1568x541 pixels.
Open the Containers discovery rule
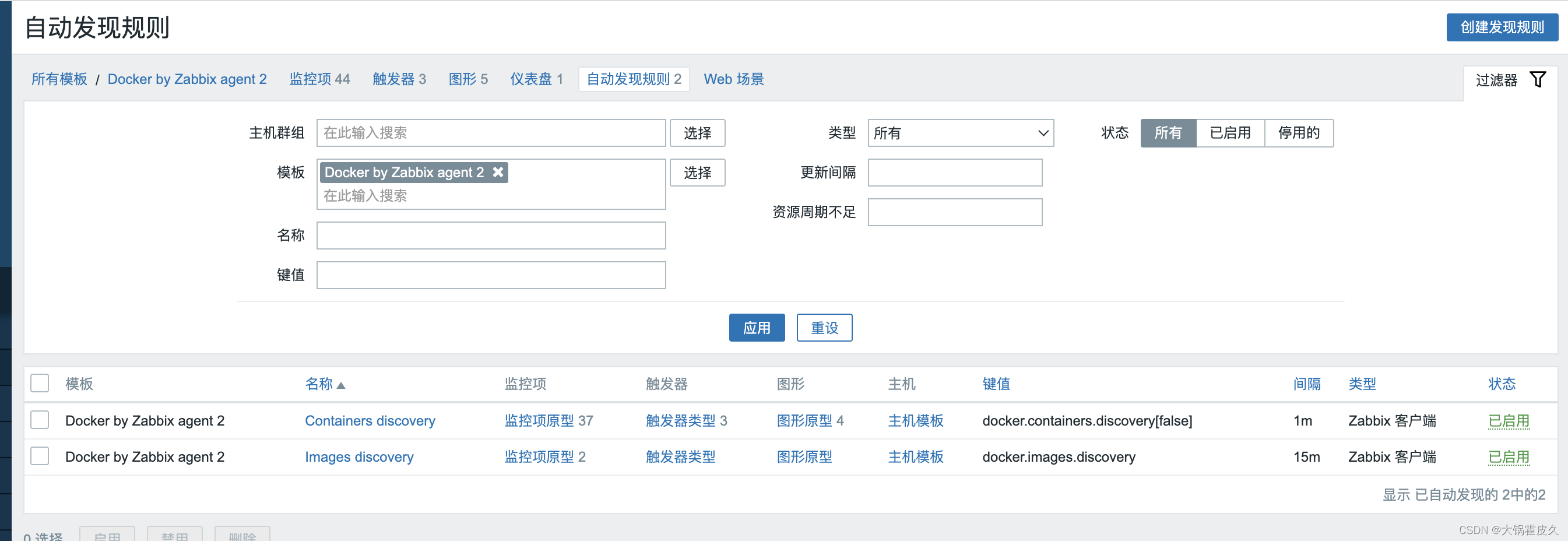coord(369,420)
